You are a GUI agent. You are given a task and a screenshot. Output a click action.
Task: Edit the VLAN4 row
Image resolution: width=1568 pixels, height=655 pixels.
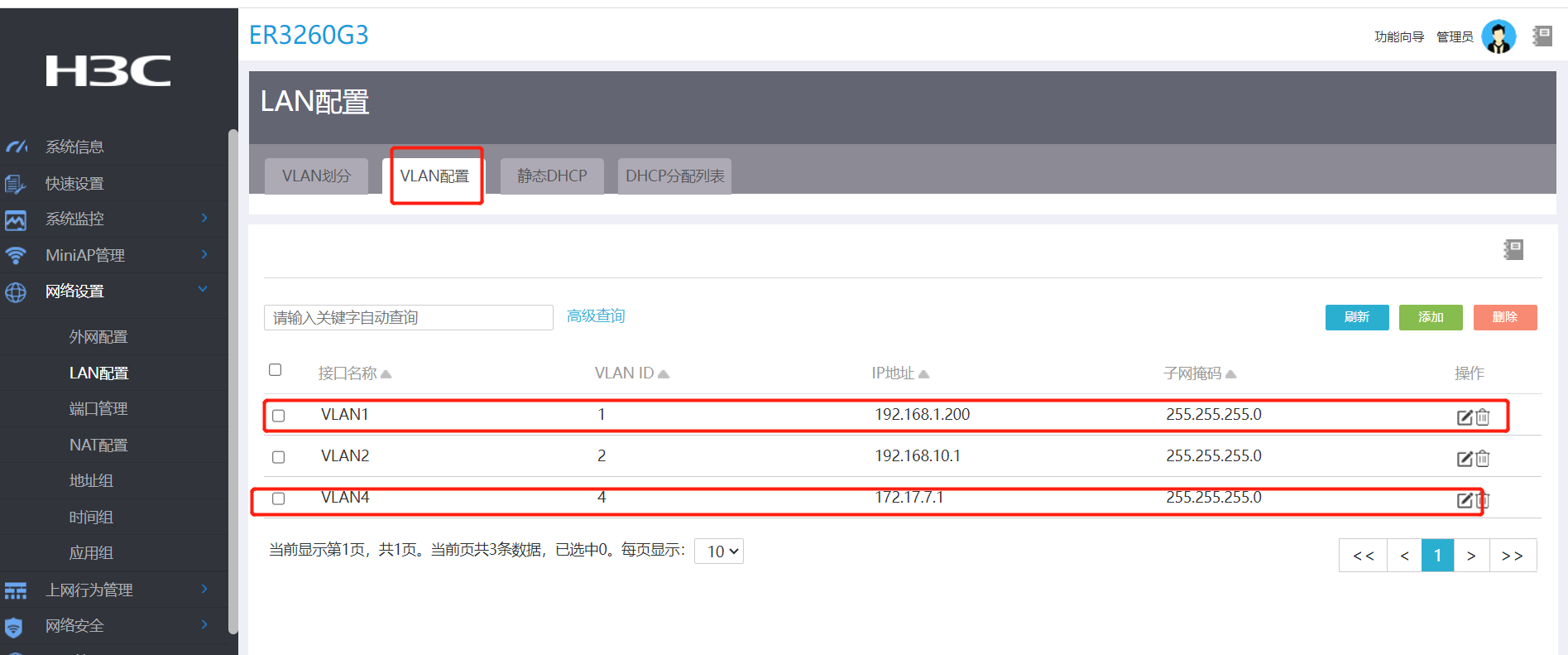coord(1465,500)
